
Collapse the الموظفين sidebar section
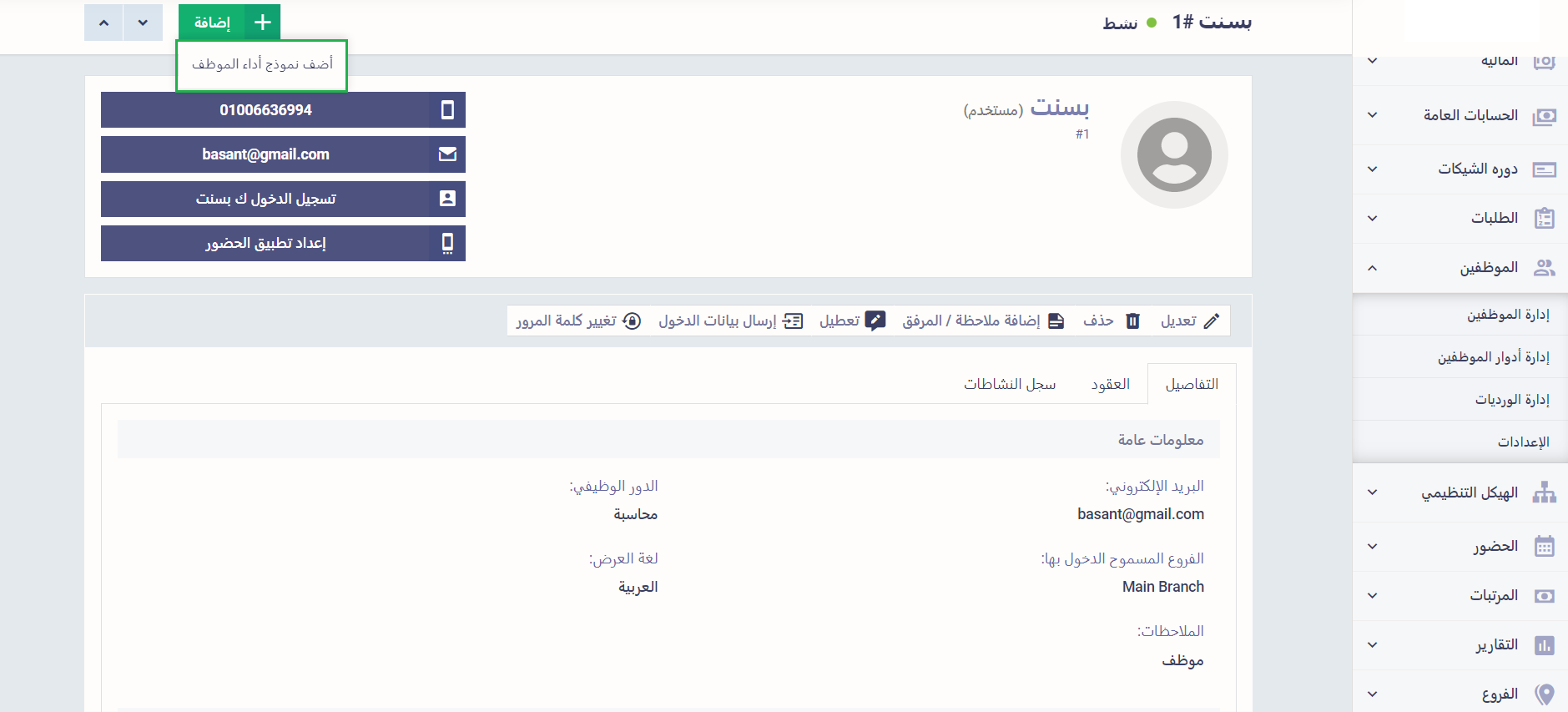pos(1373,268)
